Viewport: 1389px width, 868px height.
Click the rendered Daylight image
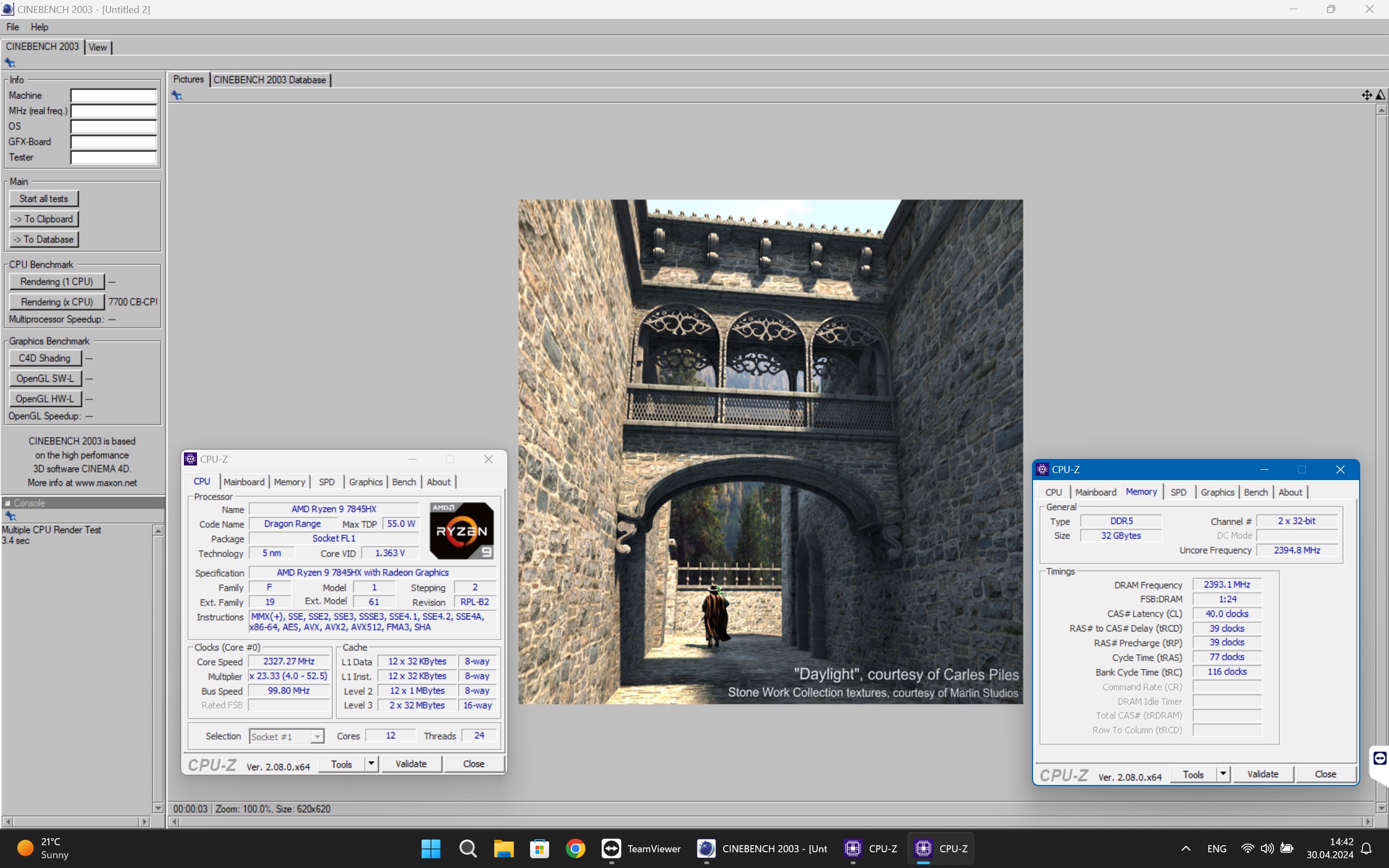[x=770, y=452]
